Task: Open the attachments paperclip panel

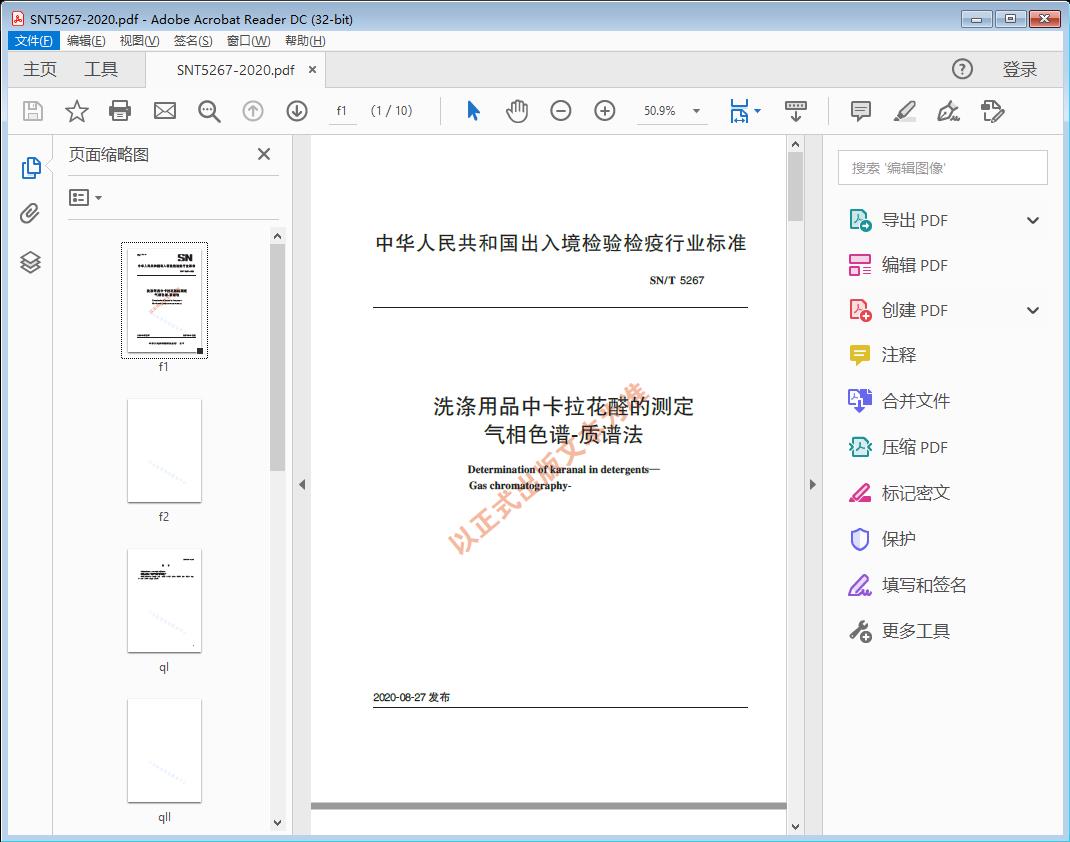Action: click(x=29, y=213)
